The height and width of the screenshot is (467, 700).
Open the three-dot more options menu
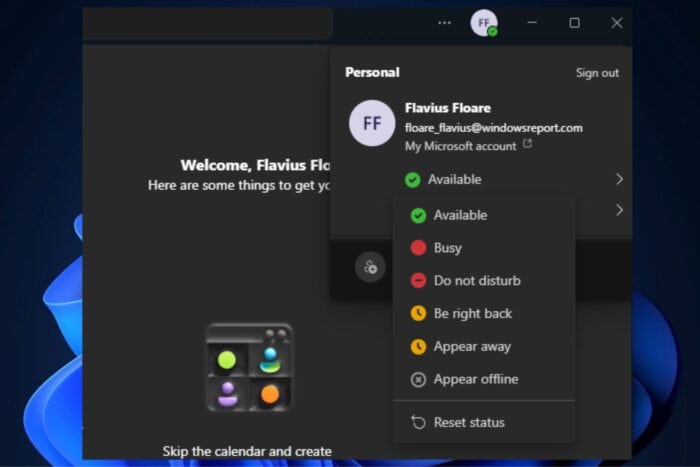tap(444, 23)
